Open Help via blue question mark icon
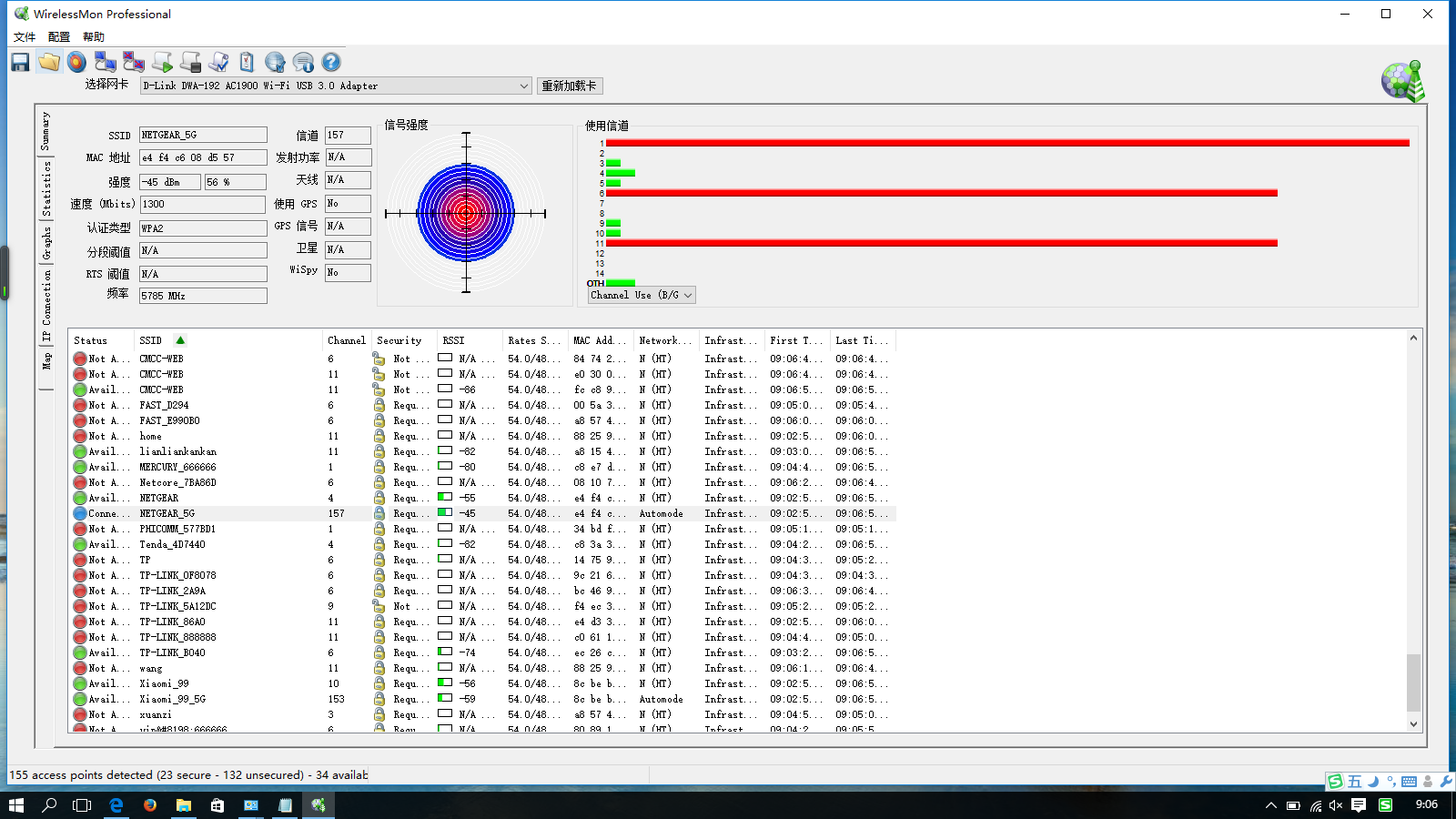The image size is (1456, 819). point(331,62)
